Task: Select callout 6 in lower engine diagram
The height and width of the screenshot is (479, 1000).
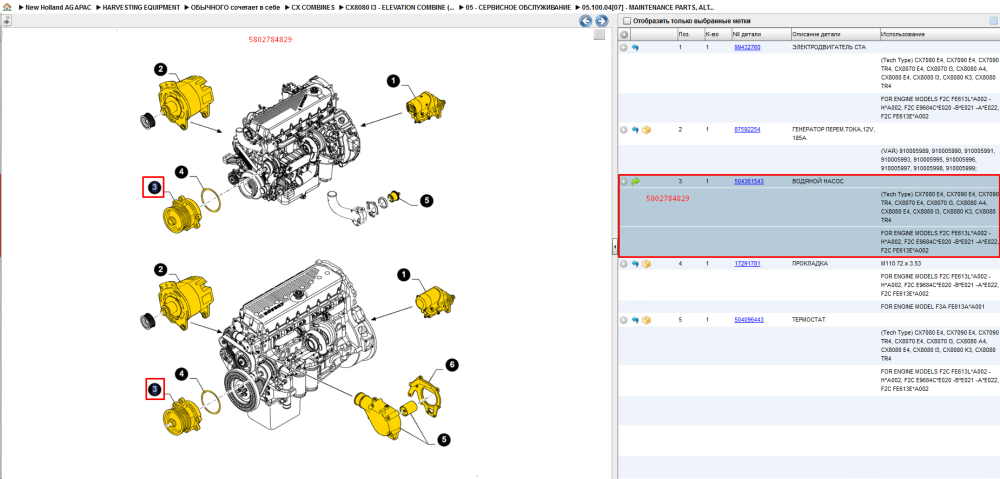Action: (x=452, y=364)
